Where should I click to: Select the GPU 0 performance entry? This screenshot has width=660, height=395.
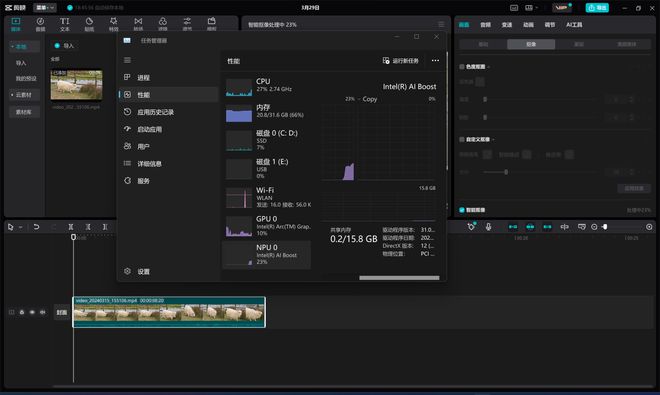(267, 225)
